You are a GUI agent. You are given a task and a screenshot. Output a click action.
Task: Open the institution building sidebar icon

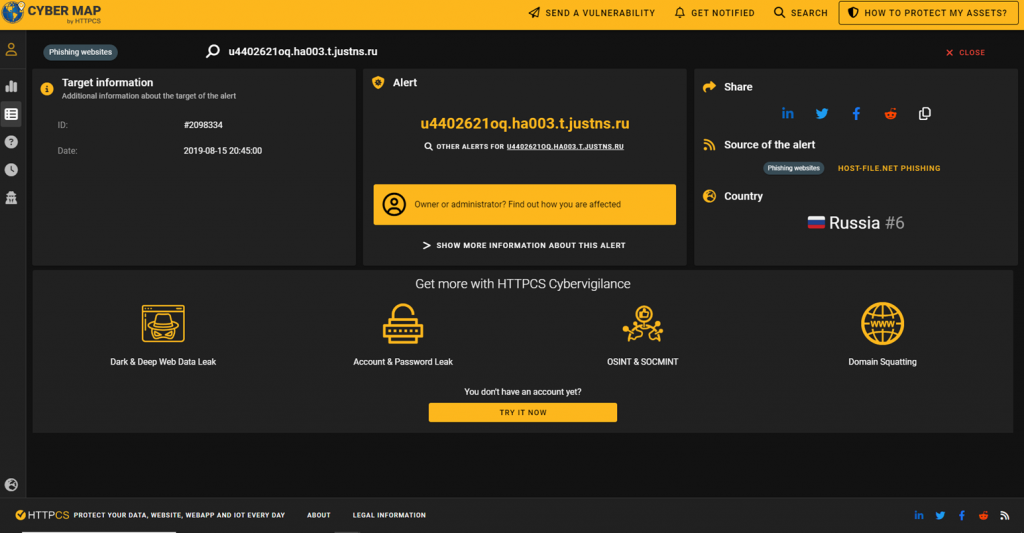click(11, 198)
